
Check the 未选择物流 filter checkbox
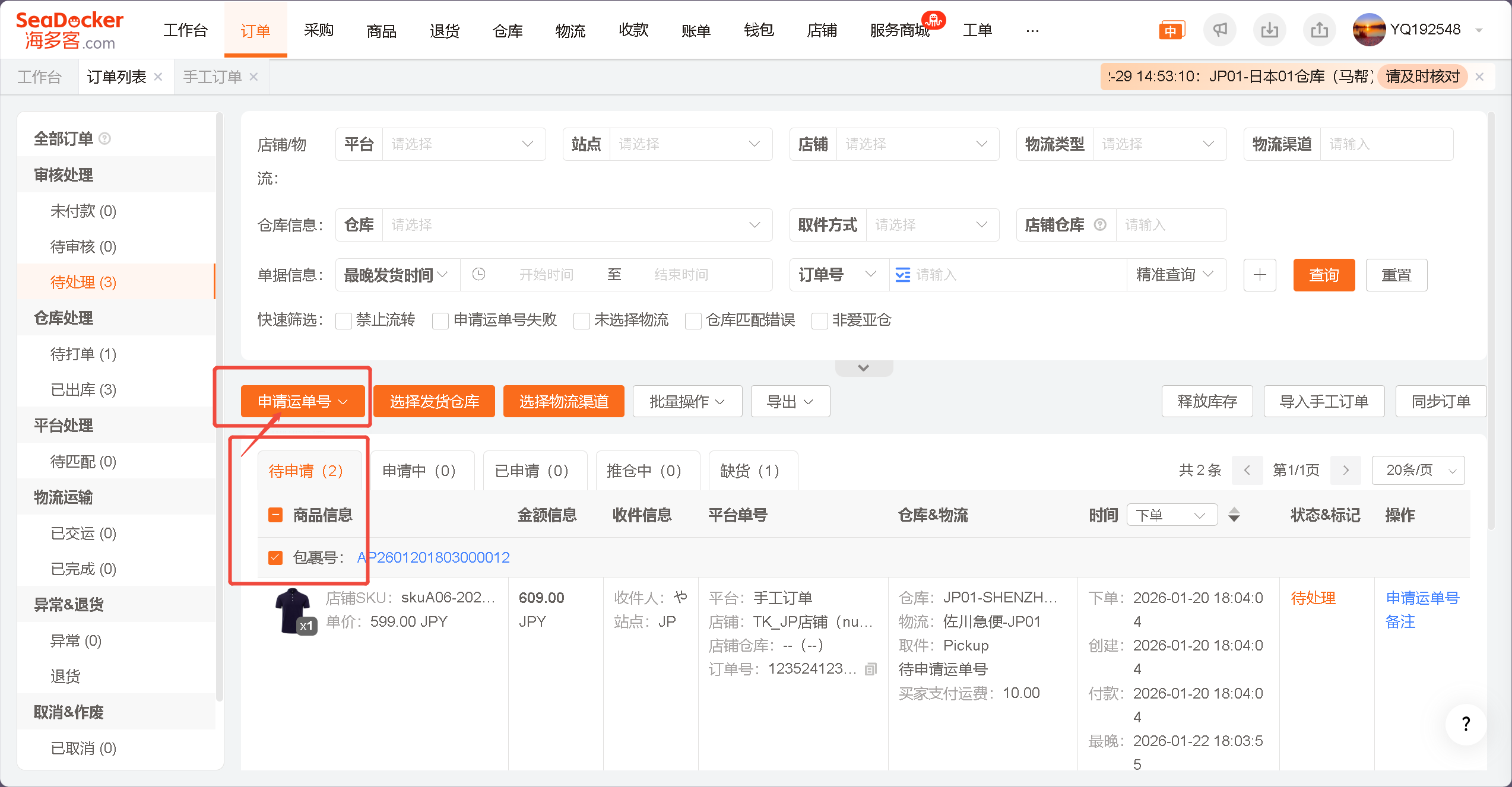(x=582, y=321)
